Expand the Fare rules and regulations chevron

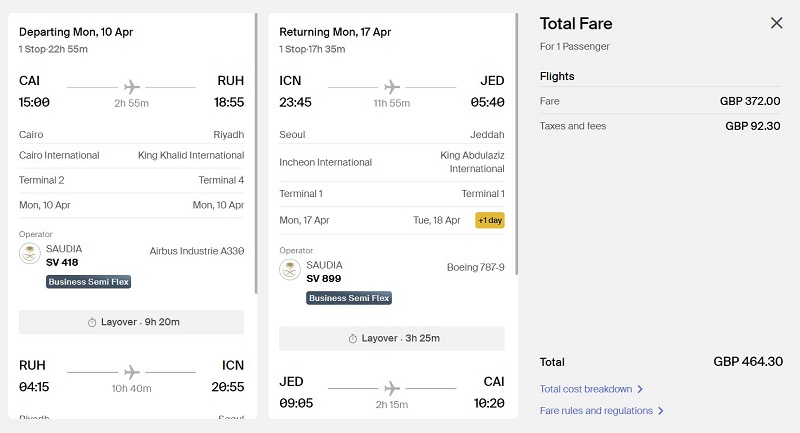pyautogui.click(x=661, y=411)
